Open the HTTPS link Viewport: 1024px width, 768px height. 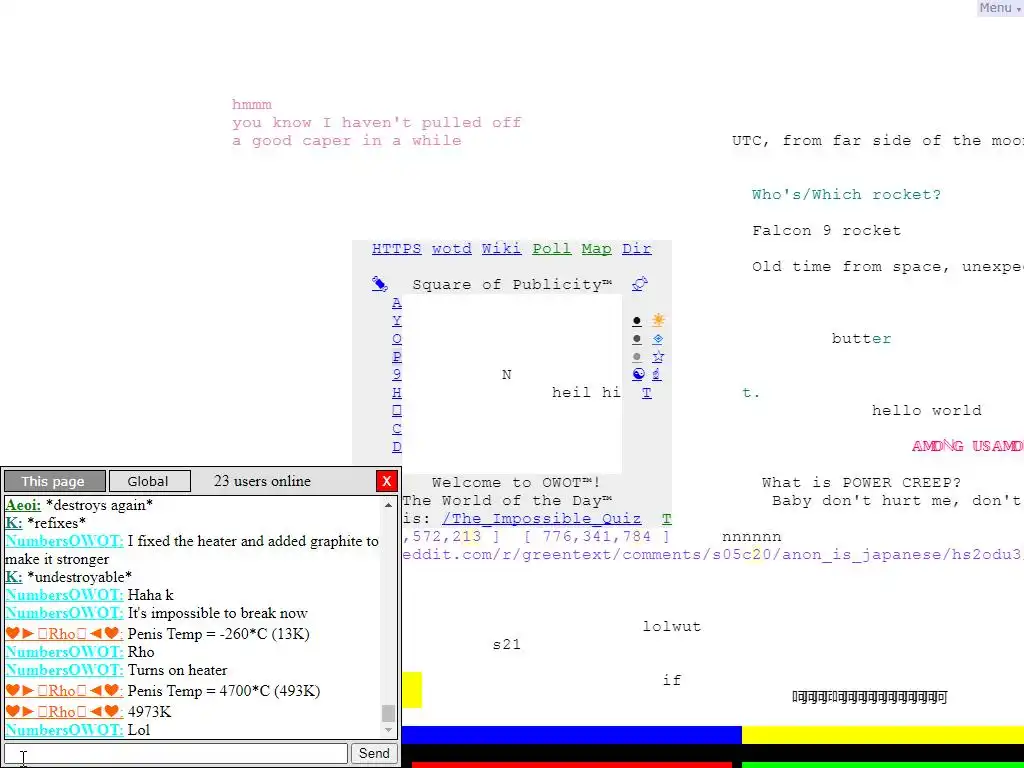point(396,249)
